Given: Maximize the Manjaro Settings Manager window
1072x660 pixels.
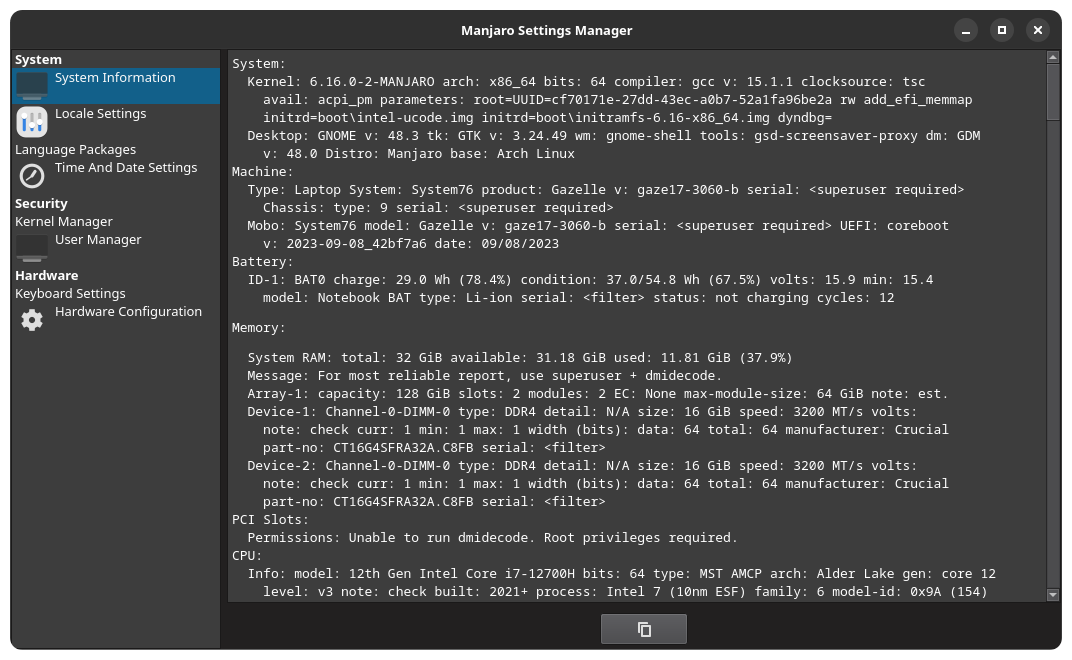Looking at the screenshot, I should point(1002,30).
